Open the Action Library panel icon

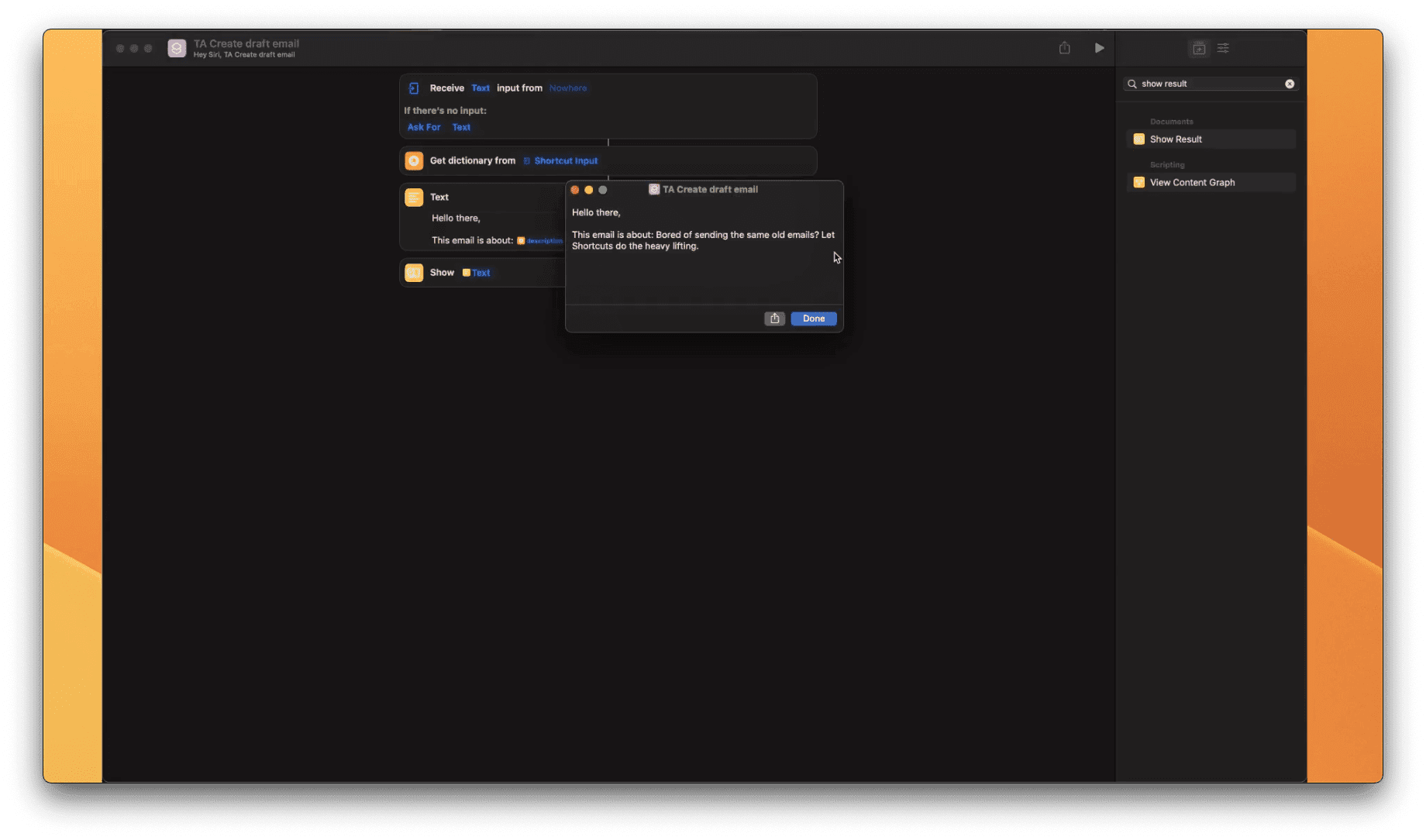[x=1199, y=48]
